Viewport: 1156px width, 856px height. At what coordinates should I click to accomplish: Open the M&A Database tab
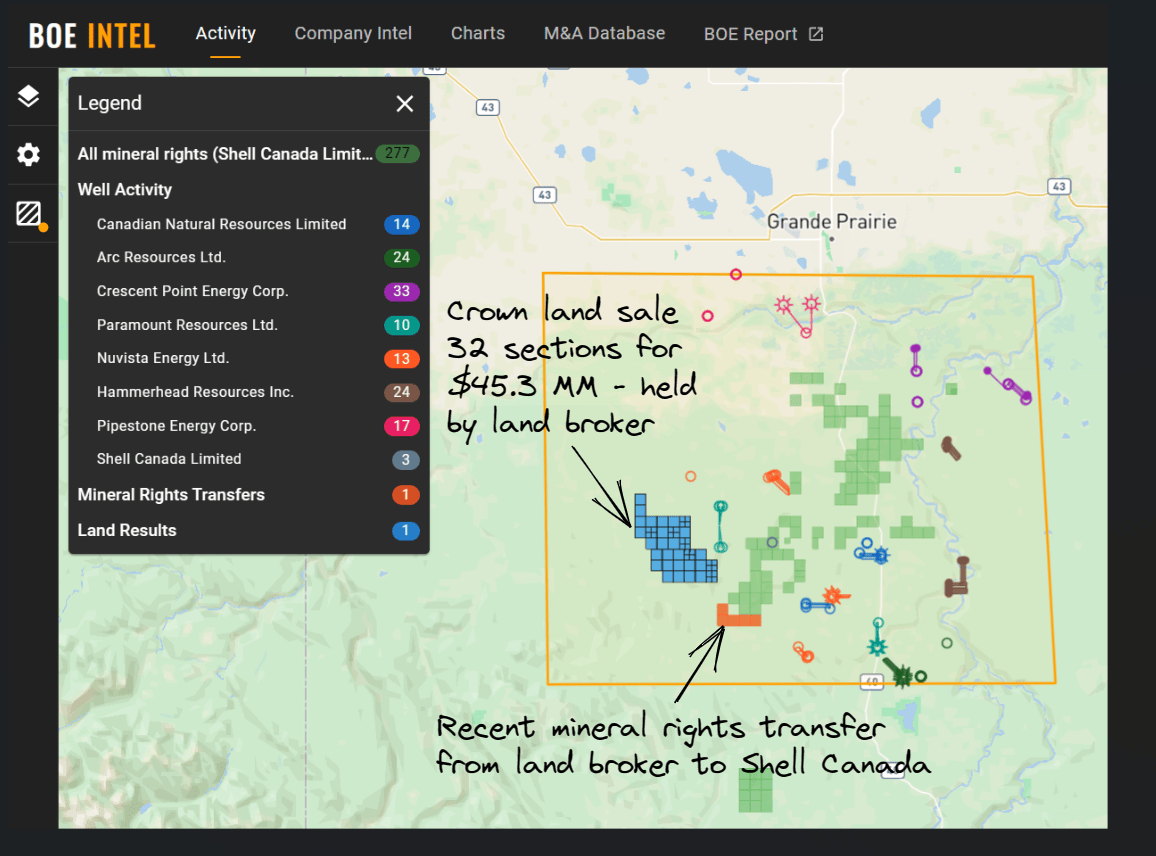coord(604,33)
